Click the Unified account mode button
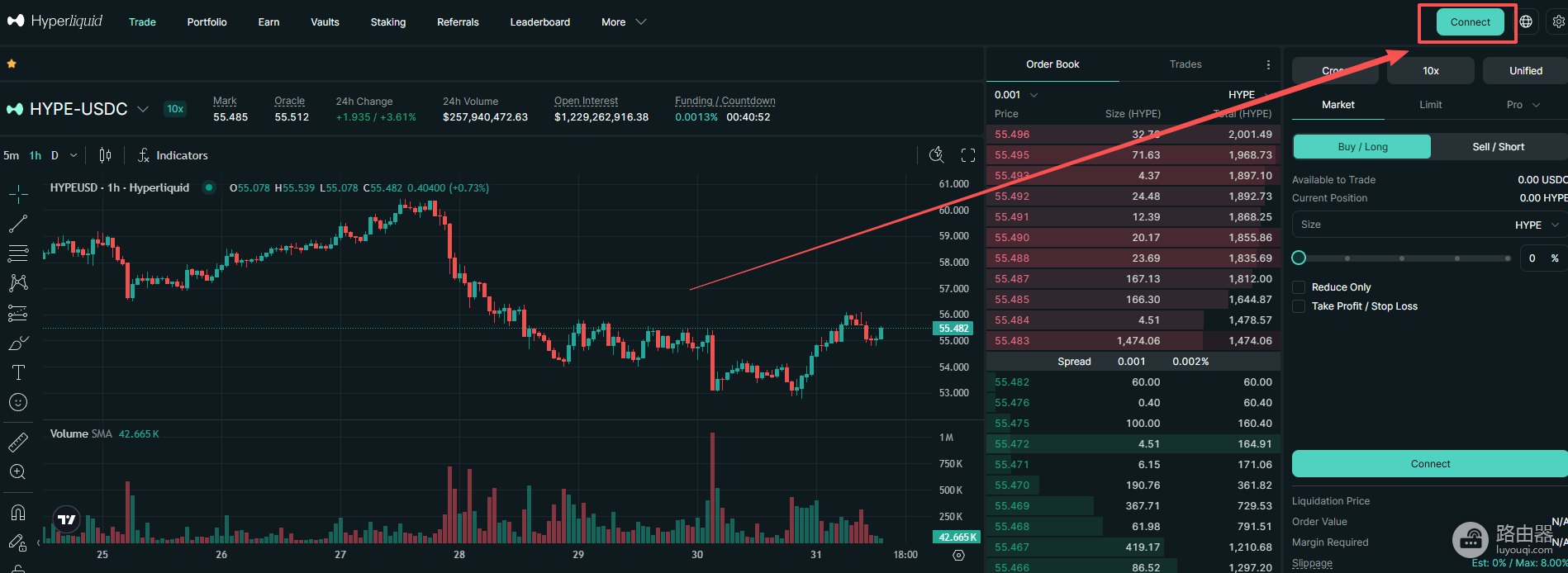This screenshot has width=1568, height=573. point(1525,71)
